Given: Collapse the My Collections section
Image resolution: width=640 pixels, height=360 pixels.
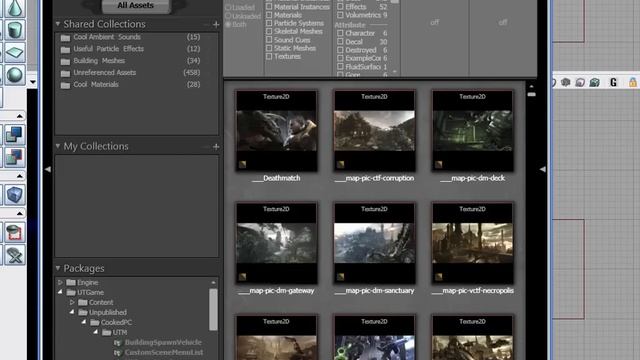Looking at the screenshot, I should click(58, 146).
